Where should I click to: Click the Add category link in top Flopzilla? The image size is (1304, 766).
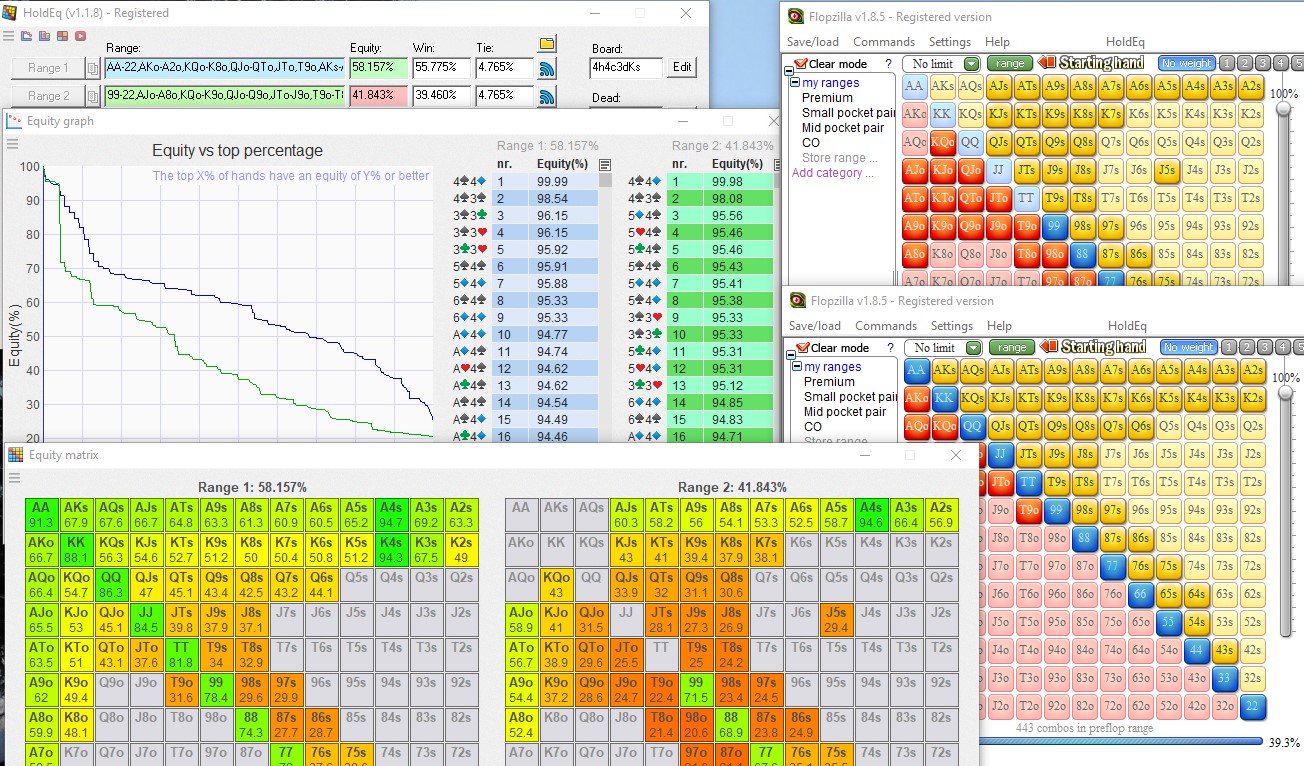click(826, 173)
